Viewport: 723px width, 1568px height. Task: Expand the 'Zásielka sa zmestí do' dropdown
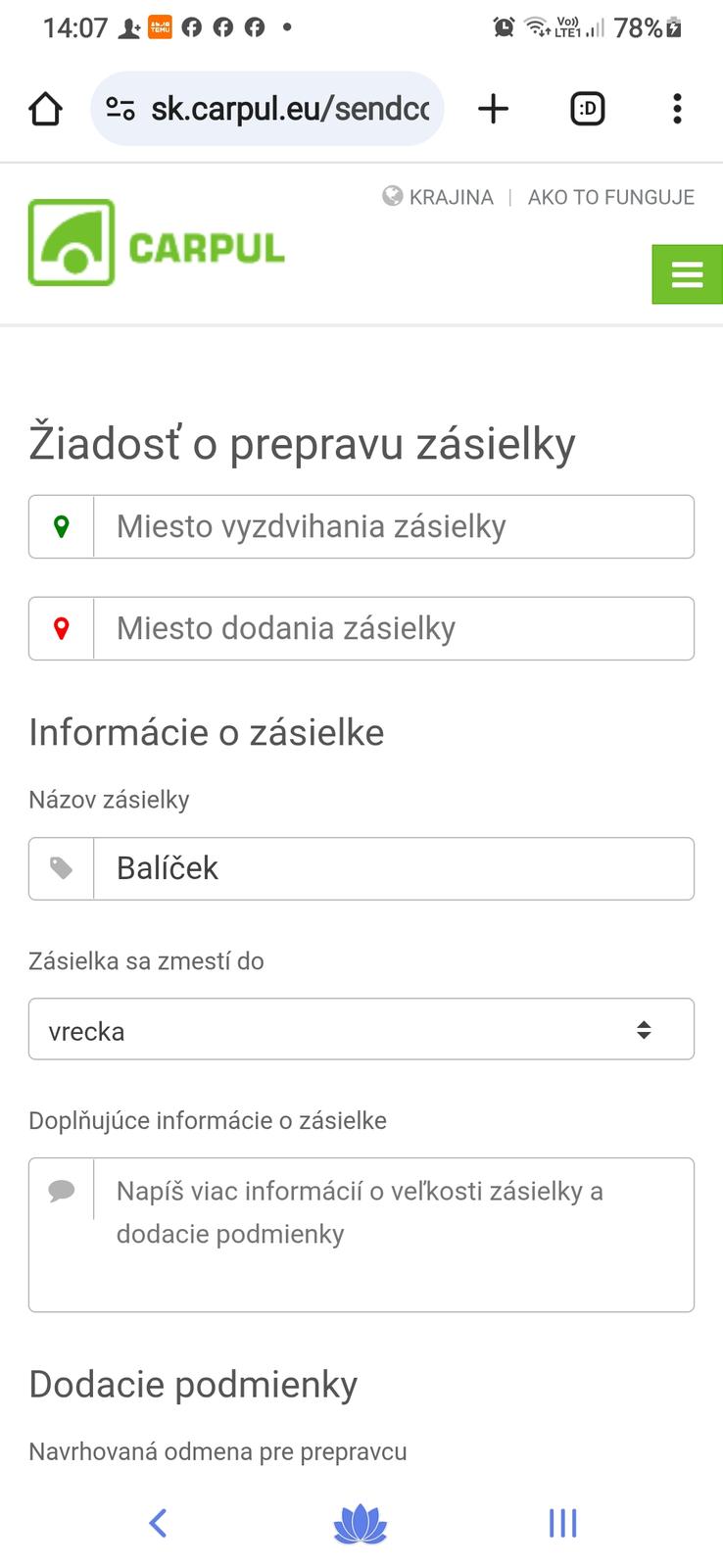pyautogui.click(x=361, y=1030)
